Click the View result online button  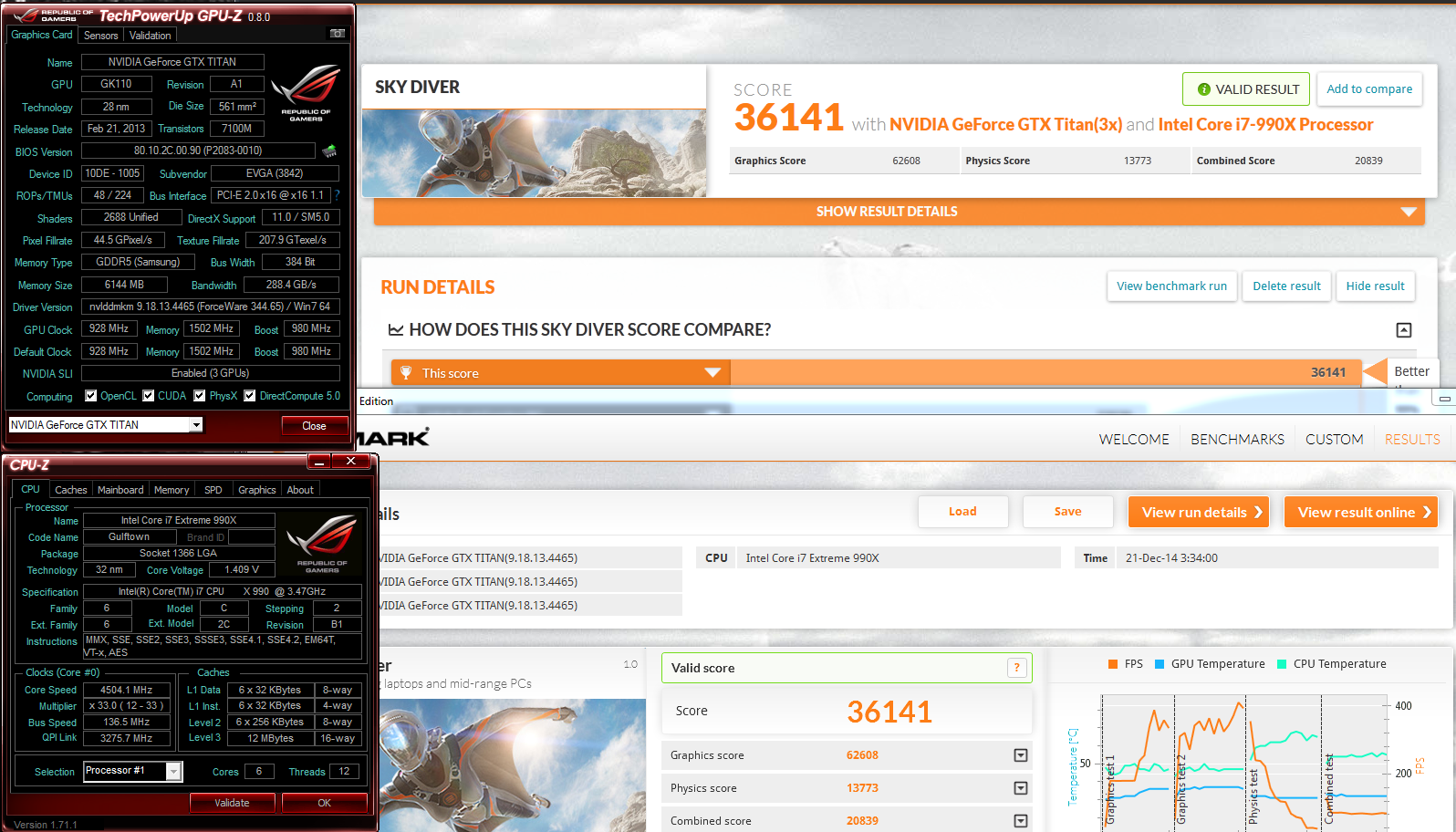tap(1361, 512)
